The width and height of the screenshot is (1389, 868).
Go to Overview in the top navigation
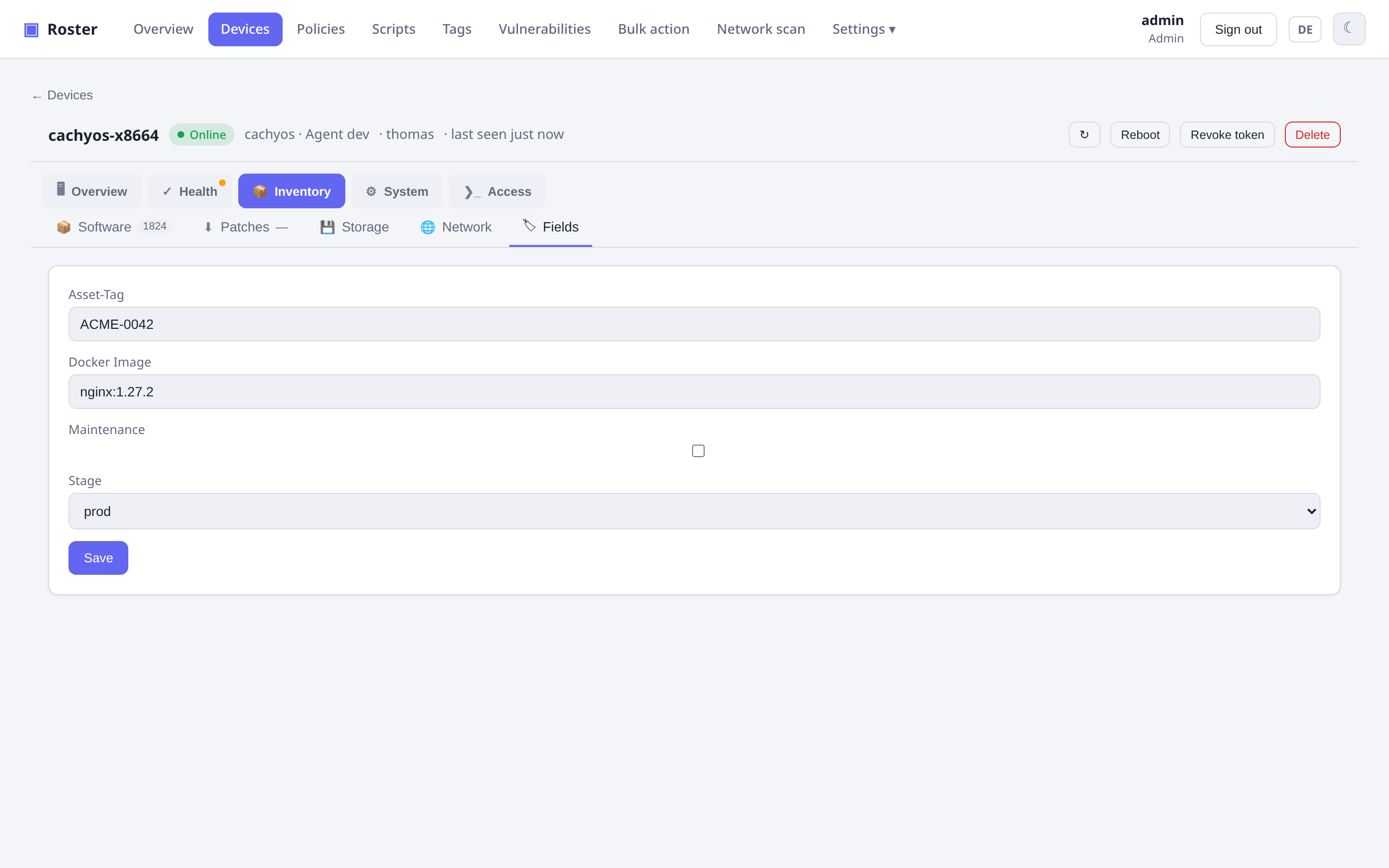coord(163,29)
